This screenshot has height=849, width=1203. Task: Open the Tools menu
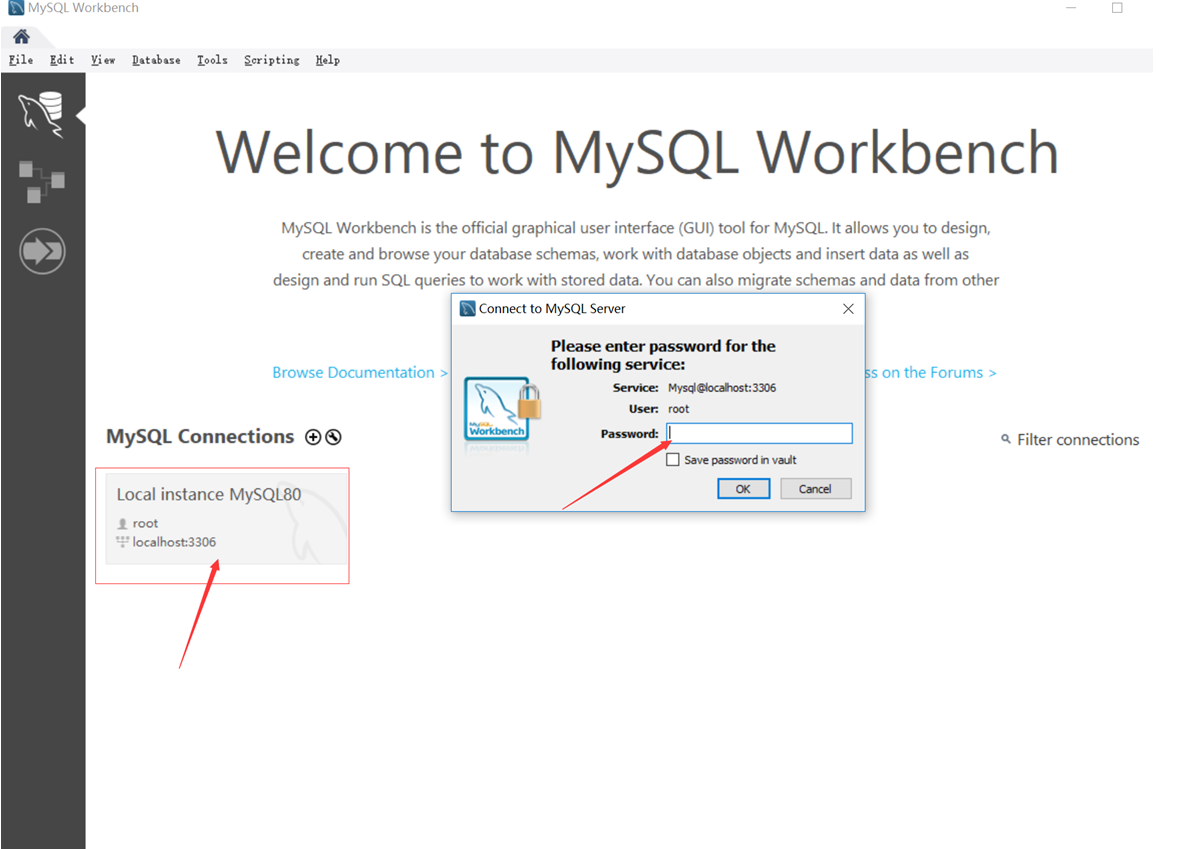pyautogui.click(x=212, y=60)
